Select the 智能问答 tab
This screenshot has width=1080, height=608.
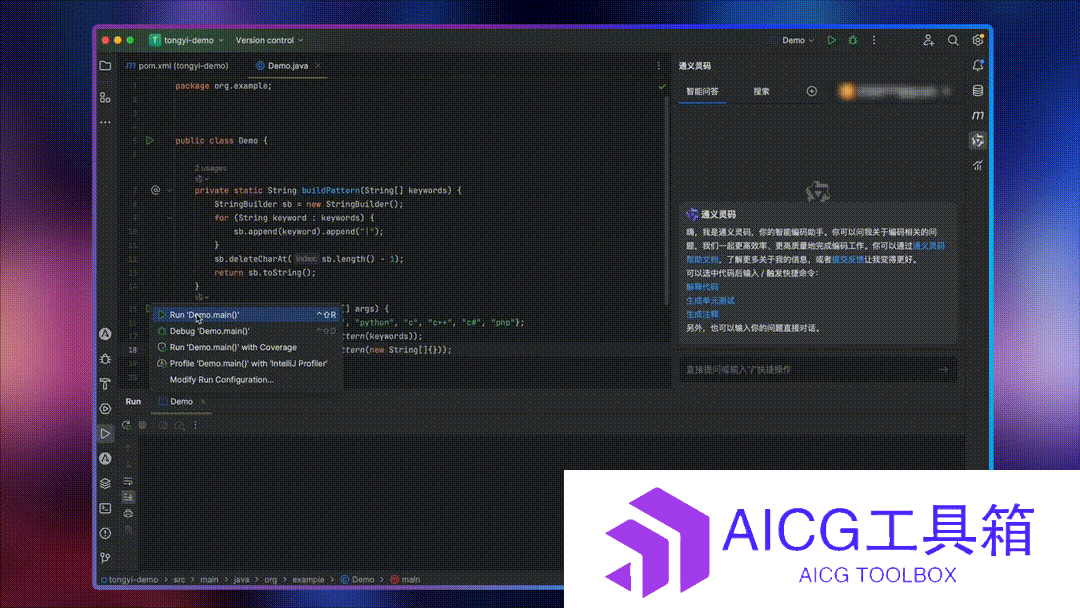click(x=702, y=91)
